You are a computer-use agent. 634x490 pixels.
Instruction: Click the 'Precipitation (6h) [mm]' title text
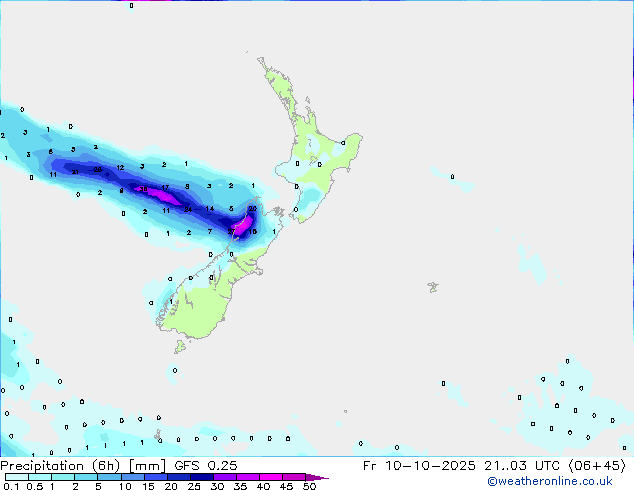pos(82,466)
